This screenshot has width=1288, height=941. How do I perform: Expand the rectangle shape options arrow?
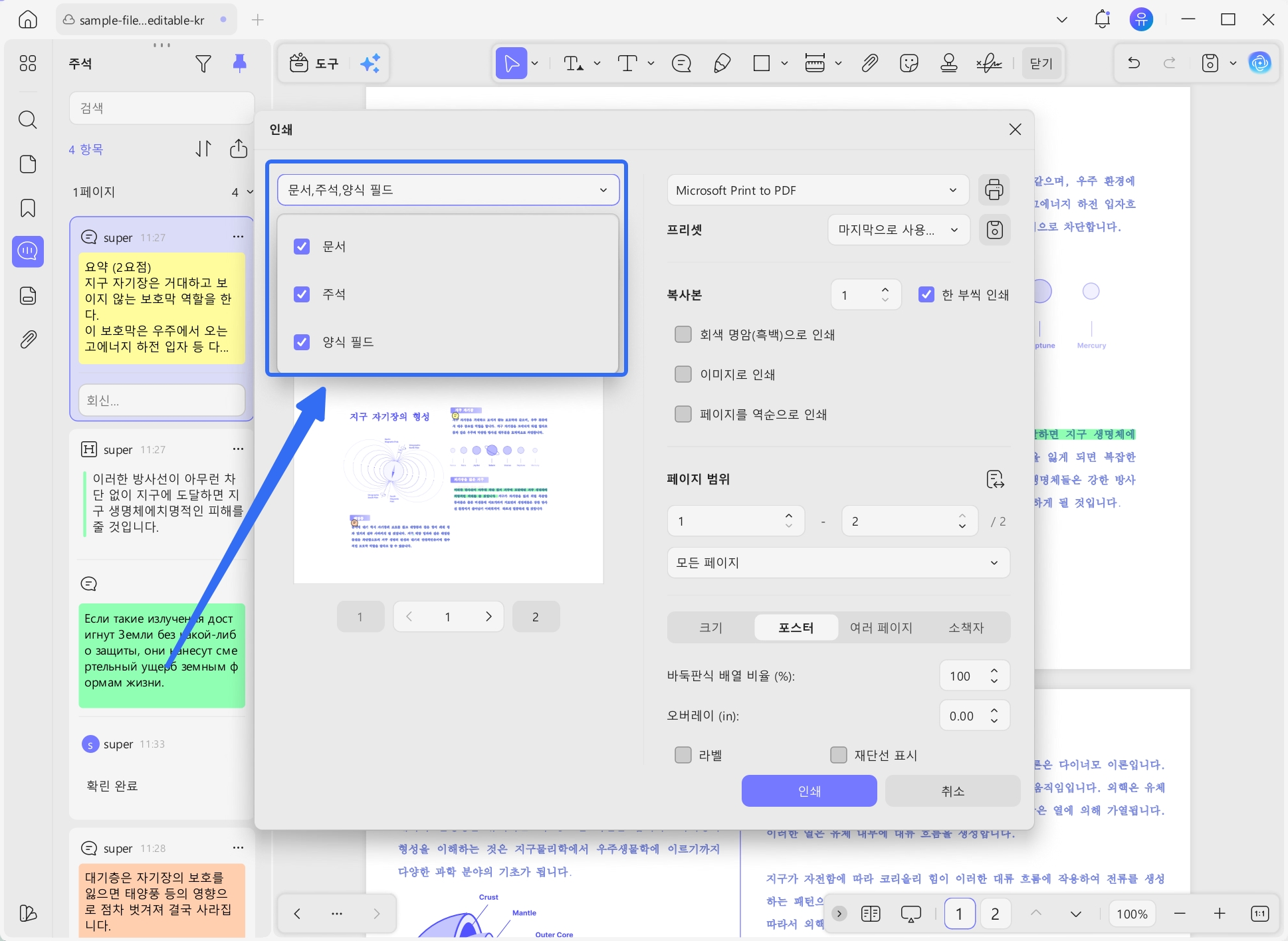tap(784, 63)
